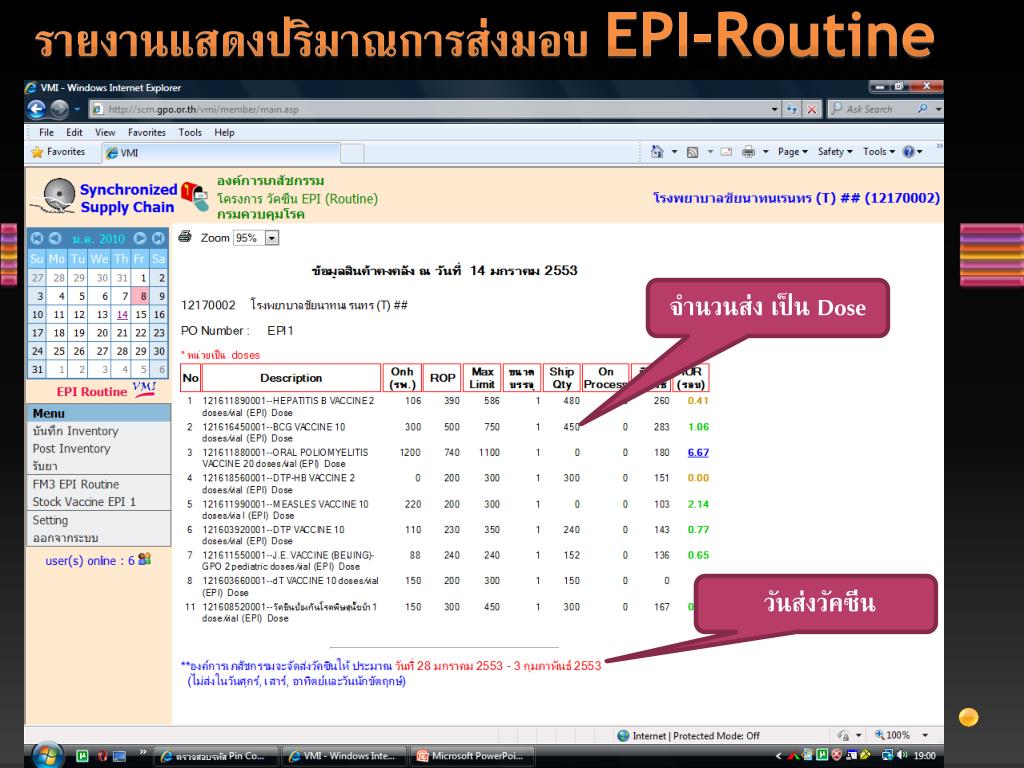
Task: Click the Ship Qty column header
Action: pyautogui.click(x=562, y=378)
